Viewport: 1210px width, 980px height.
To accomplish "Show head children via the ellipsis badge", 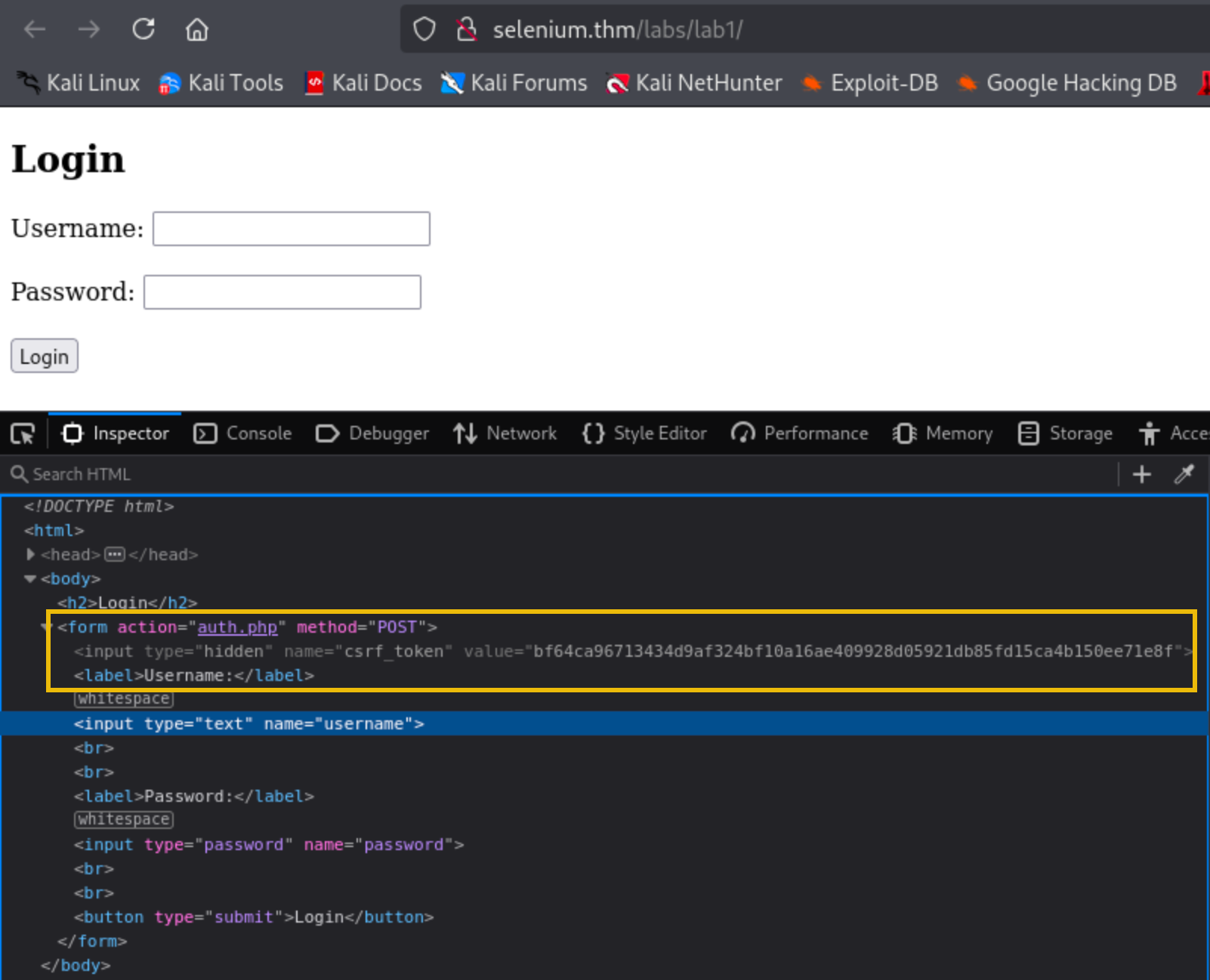I will tap(115, 555).
